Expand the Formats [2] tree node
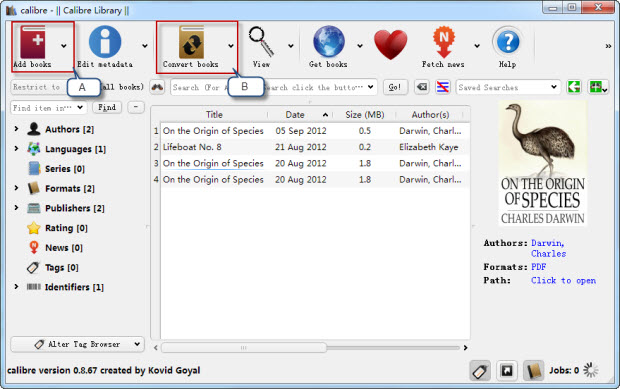This screenshot has width=620, height=389. coord(16,188)
